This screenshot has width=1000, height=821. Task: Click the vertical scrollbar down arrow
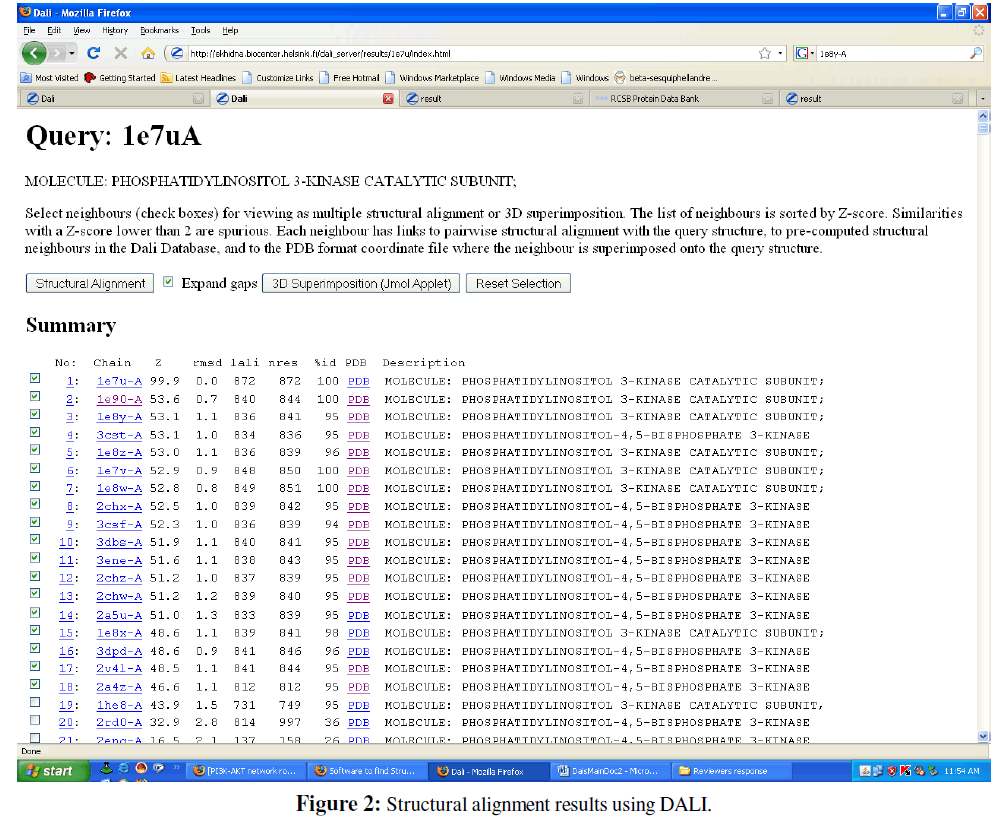point(982,736)
